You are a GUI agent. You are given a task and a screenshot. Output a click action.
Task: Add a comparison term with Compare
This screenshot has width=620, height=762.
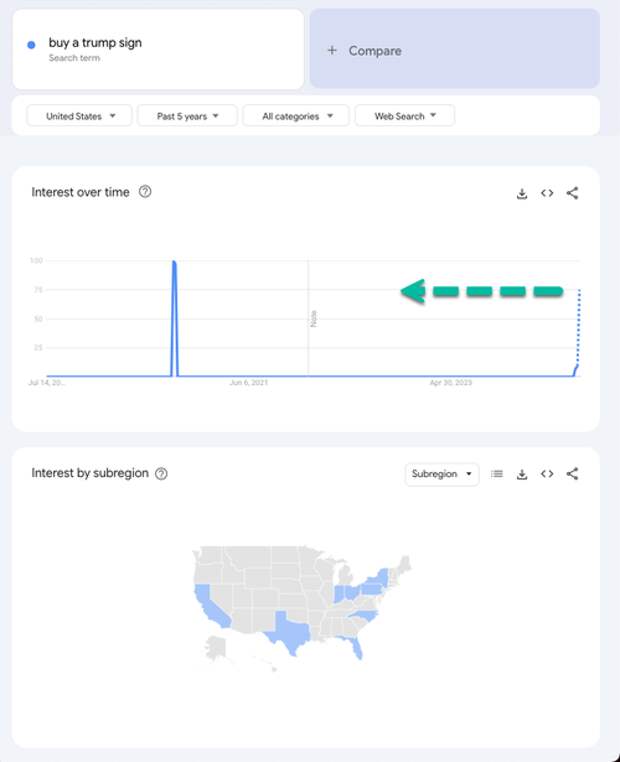(455, 49)
